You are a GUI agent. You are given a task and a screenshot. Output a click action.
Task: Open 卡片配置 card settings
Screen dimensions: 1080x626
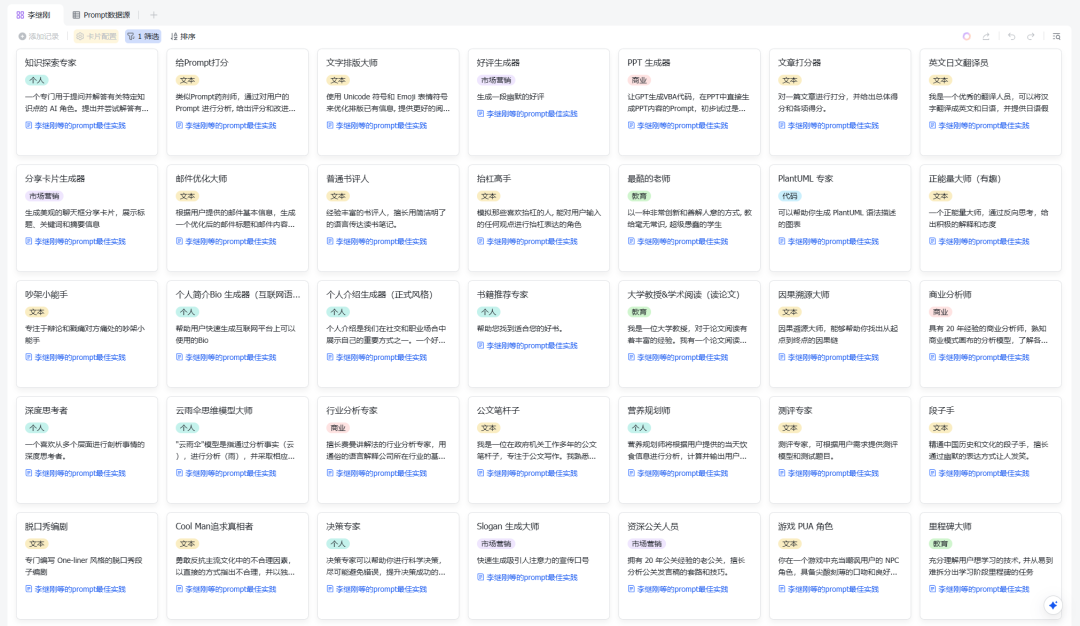coord(96,36)
